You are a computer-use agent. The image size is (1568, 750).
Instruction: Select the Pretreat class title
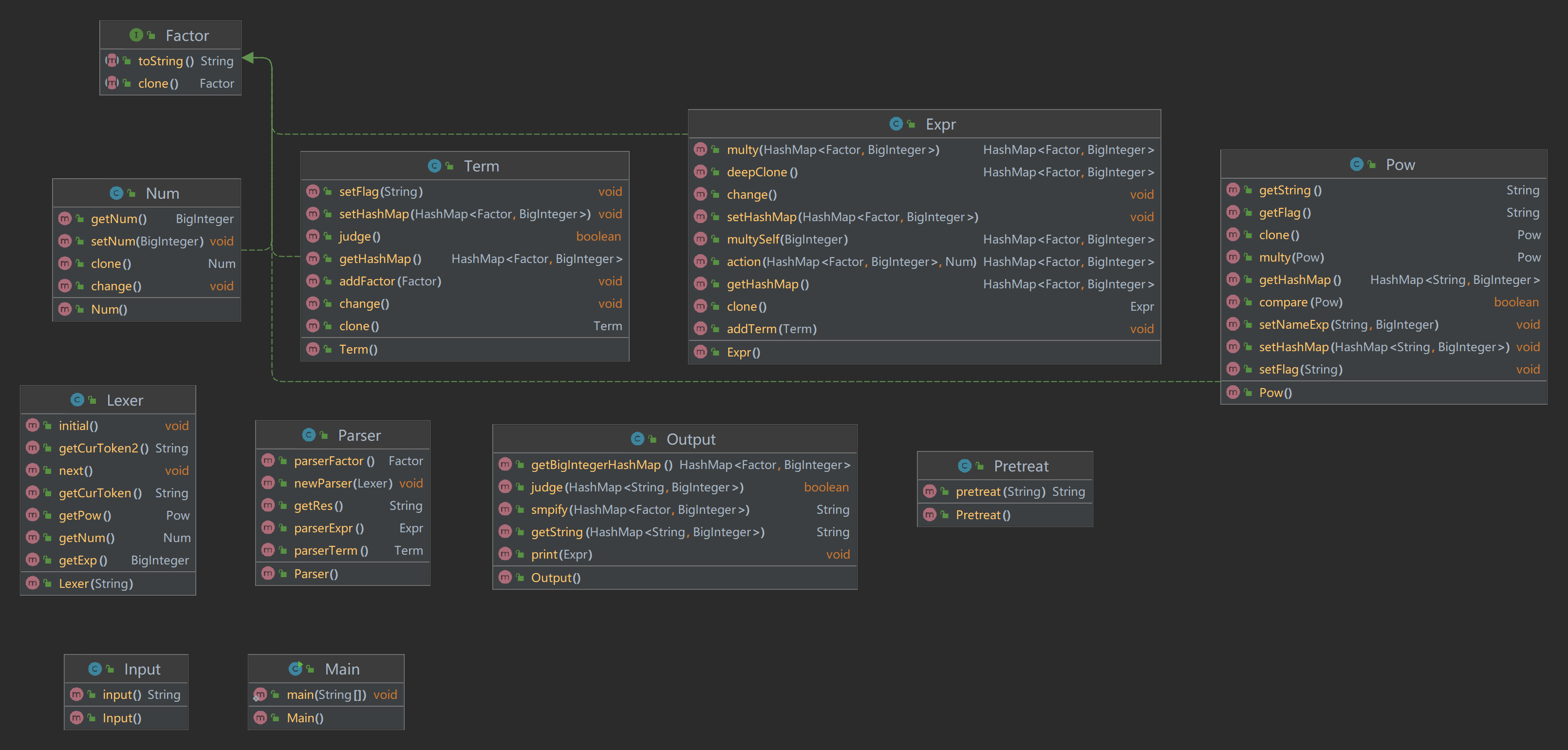click(x=1021, y=467)
